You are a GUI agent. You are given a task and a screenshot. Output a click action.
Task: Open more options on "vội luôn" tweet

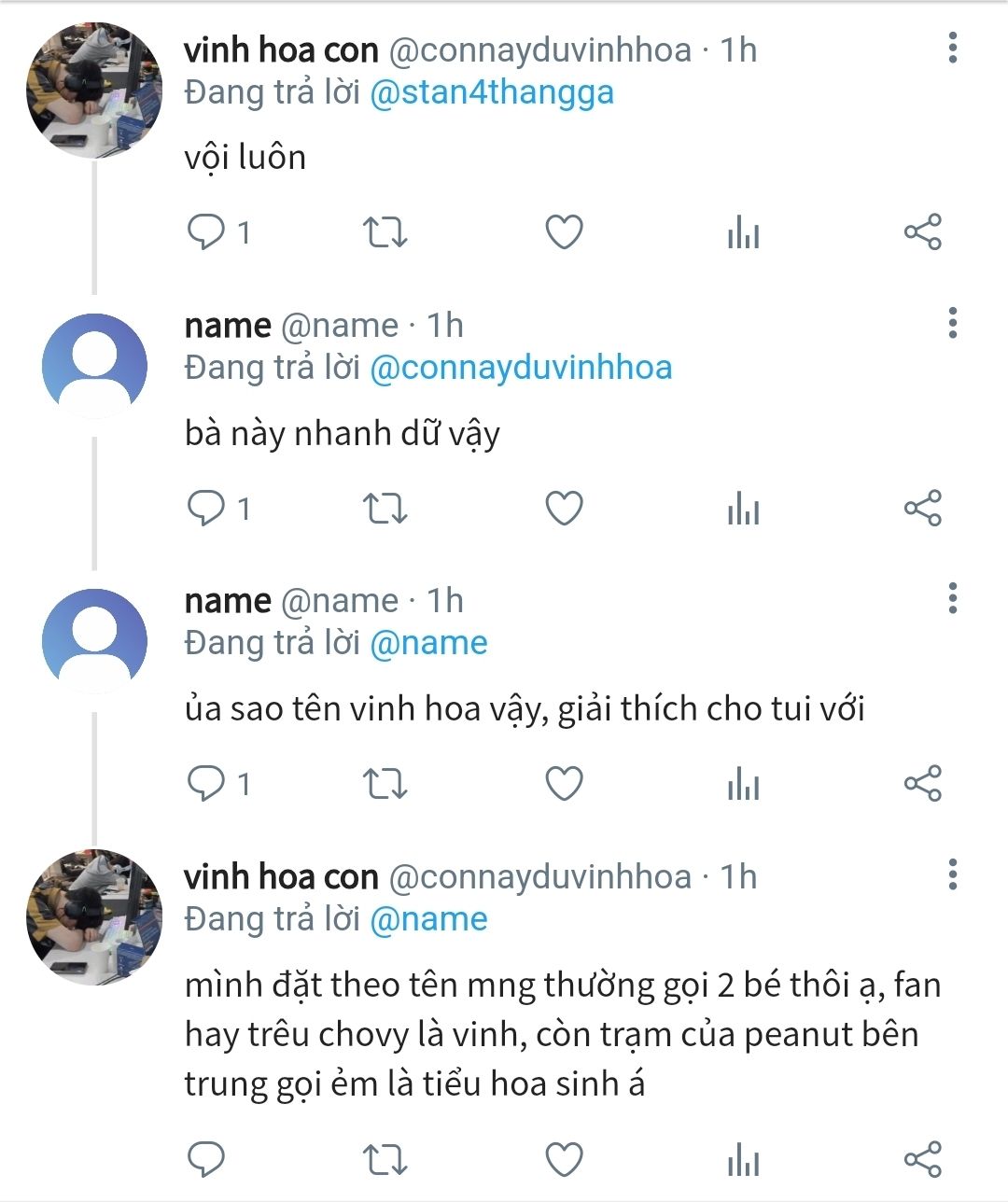tap(952, 48)
